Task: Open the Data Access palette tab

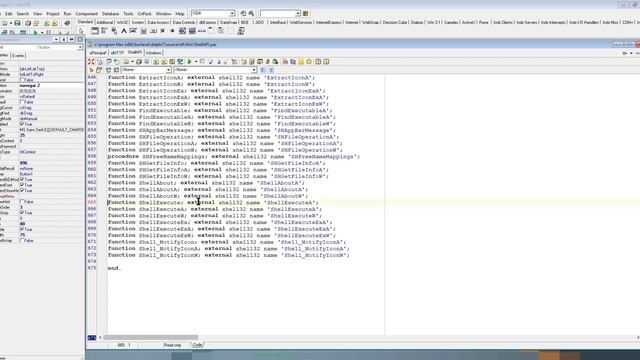Action: [158, 22]
